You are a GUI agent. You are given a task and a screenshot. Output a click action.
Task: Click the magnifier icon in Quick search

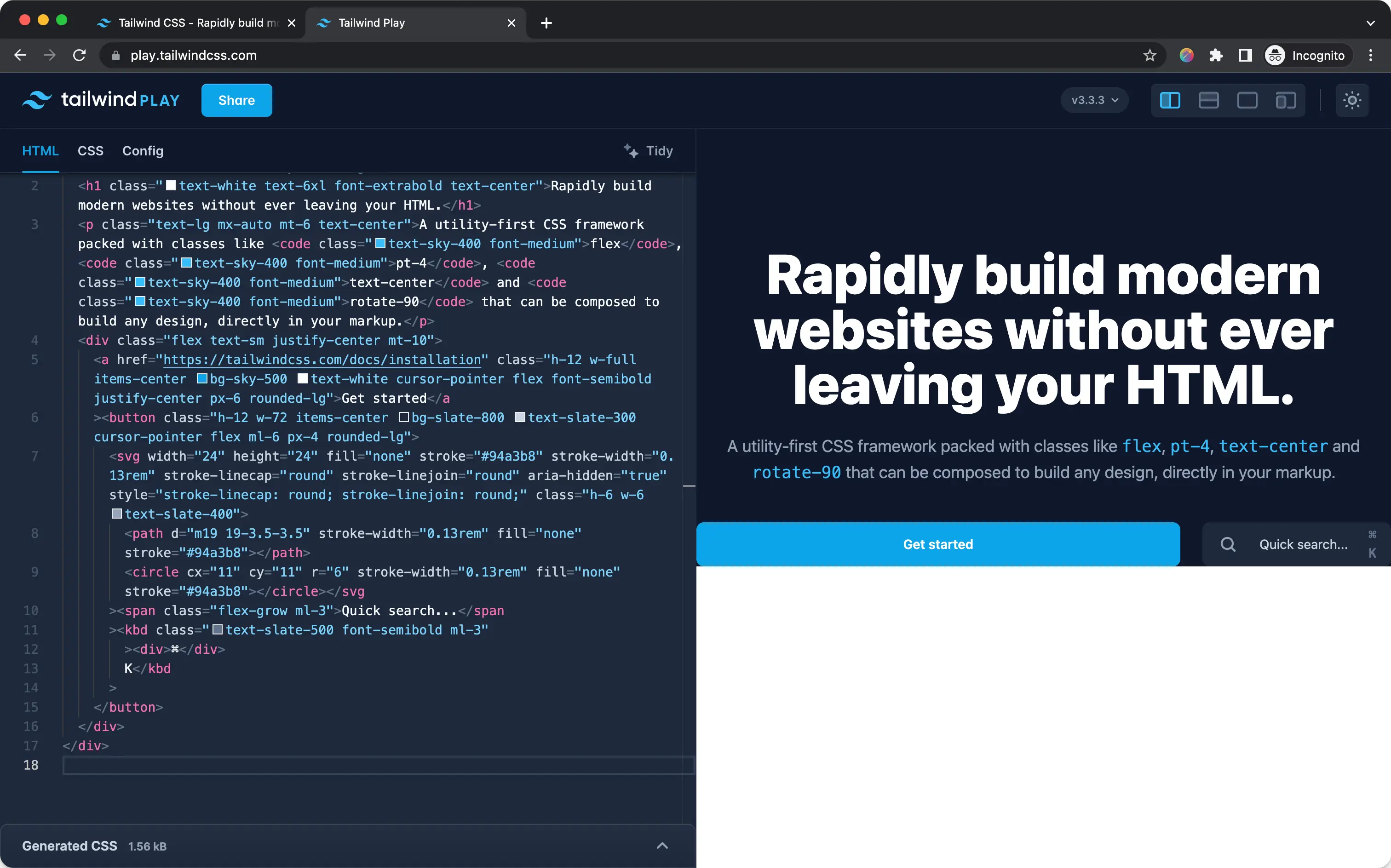(1228, 544)
